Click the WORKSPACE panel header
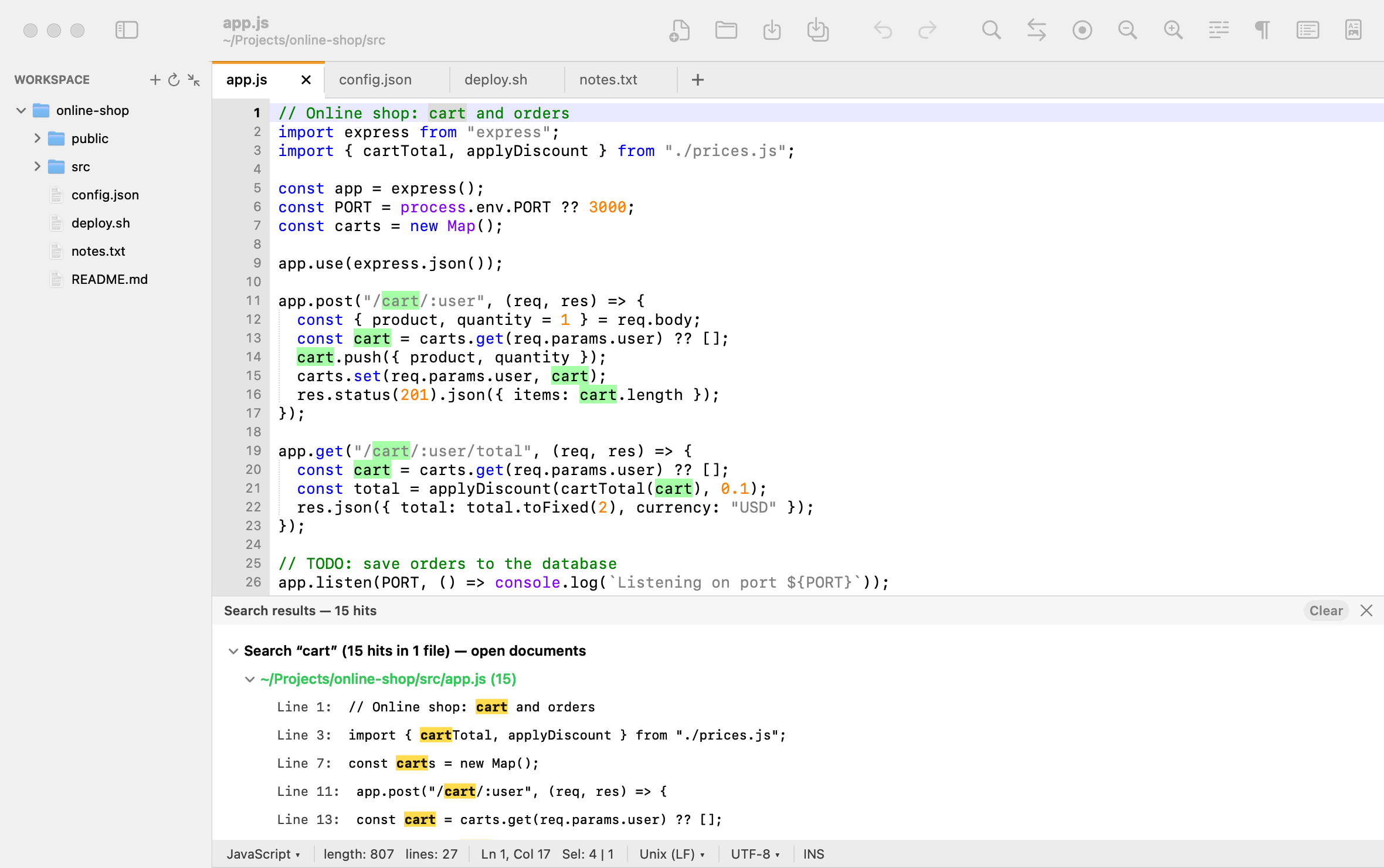The width and height of the screenshot is (1384, 868). [52, 80]
